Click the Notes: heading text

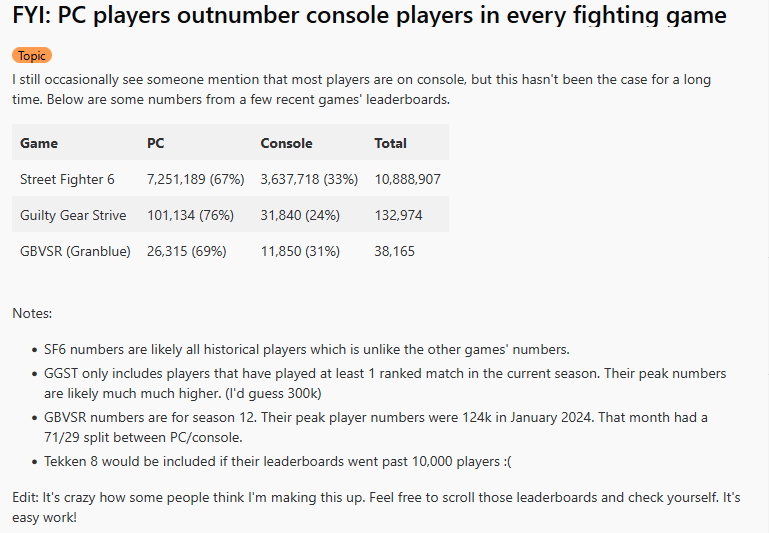pyautogui.click(x=32, y=313)
